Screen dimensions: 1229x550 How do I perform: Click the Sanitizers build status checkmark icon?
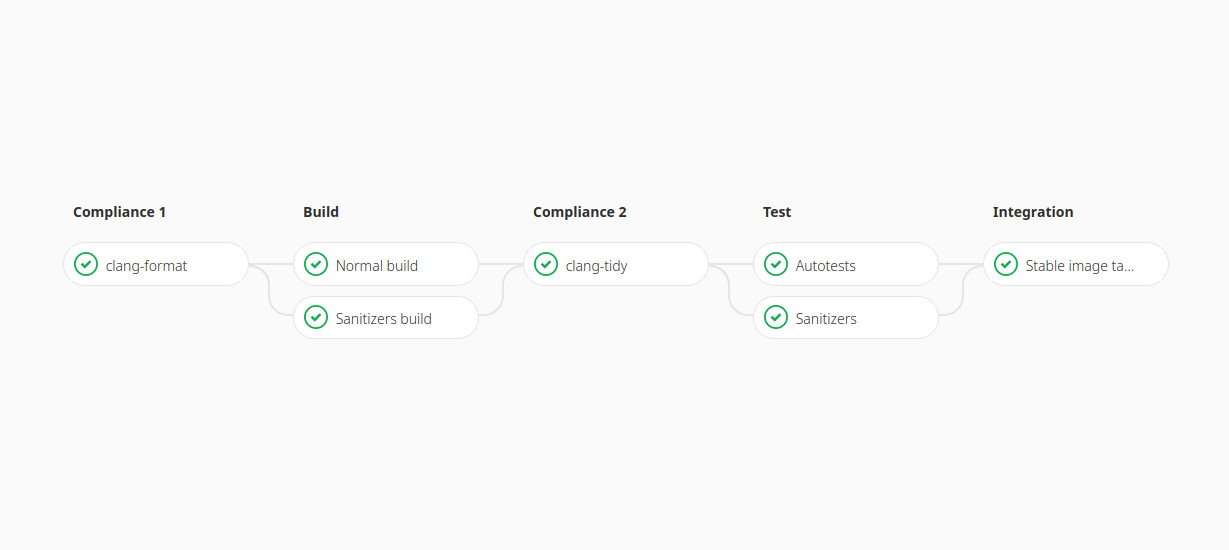(316, 318)
